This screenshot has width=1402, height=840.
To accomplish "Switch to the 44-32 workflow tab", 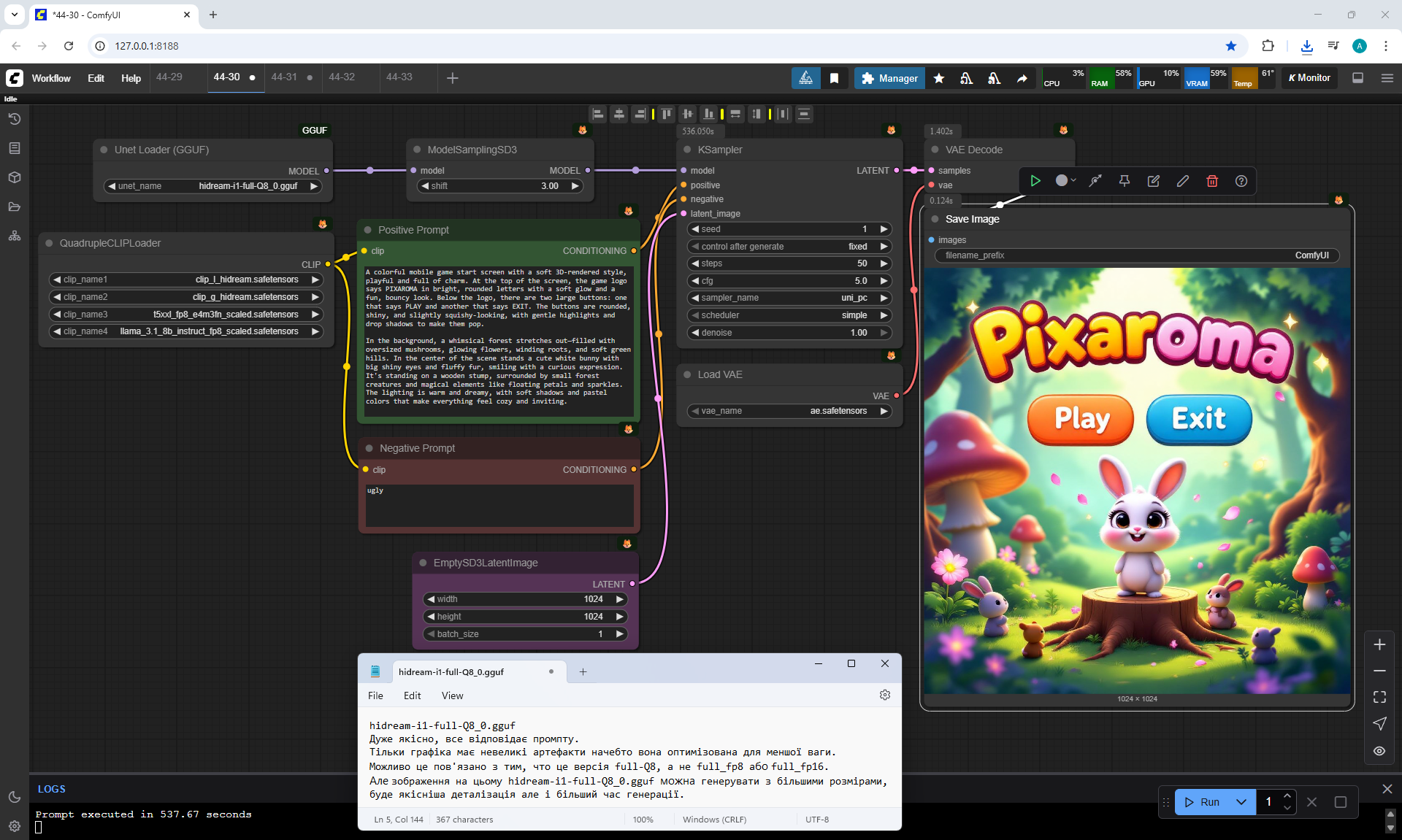I will click(x=342, y=77).
